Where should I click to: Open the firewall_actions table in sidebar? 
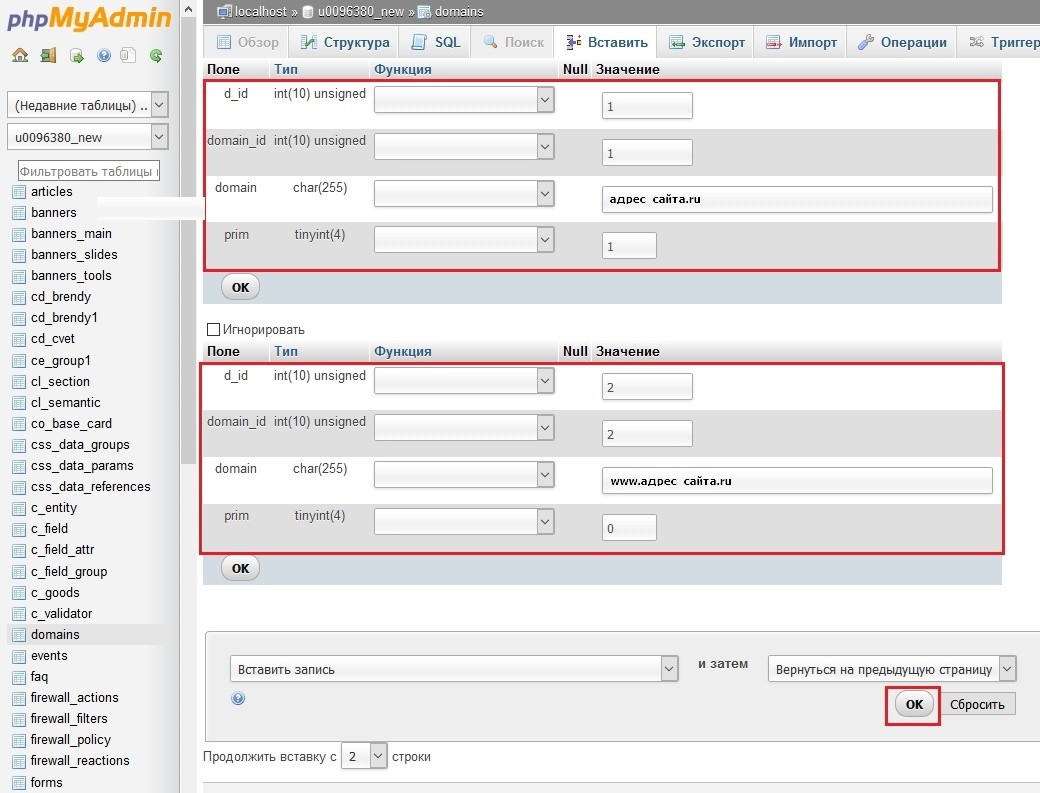(74, 698)
